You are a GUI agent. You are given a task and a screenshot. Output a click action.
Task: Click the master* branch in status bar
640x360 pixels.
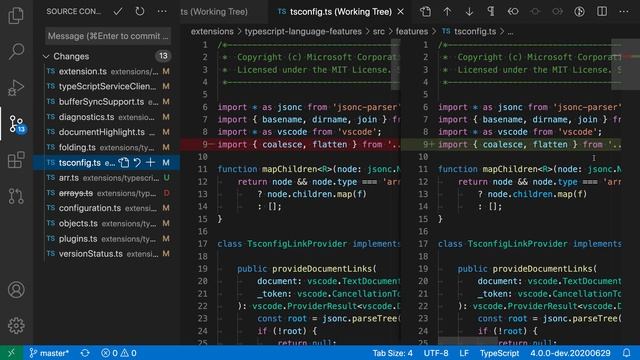click(x=49, y=353)
